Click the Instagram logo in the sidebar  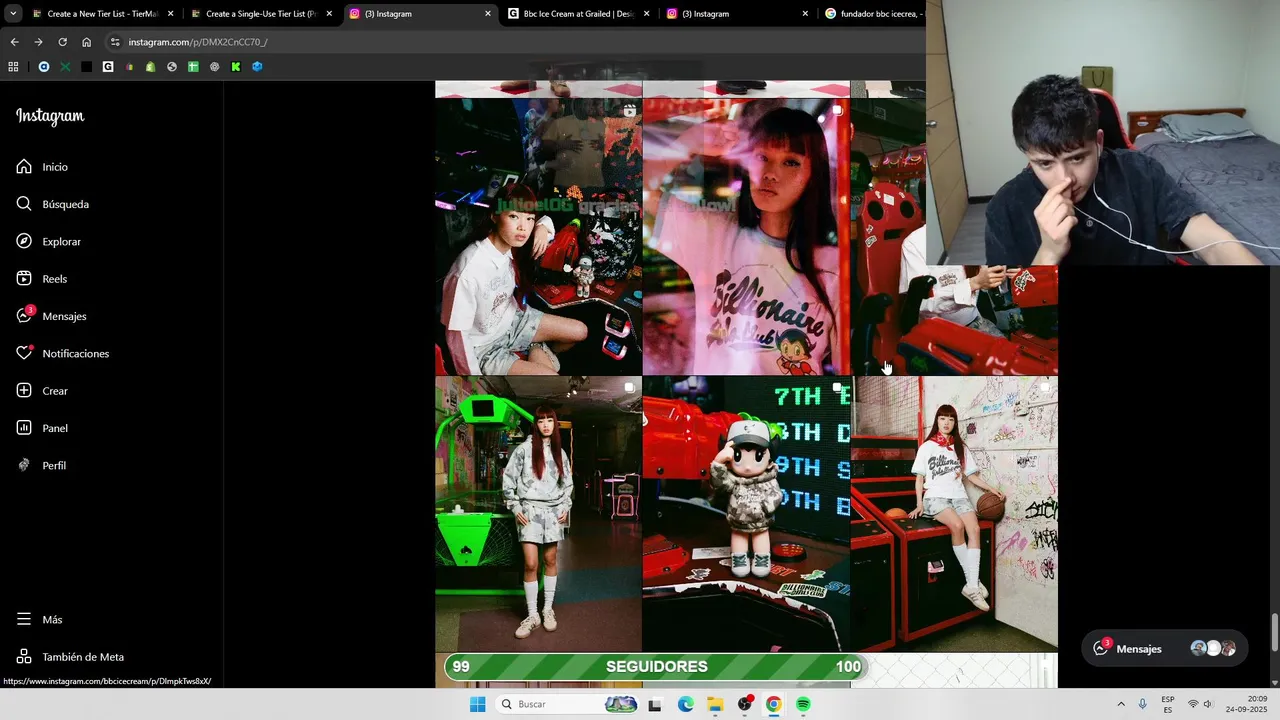50,116
